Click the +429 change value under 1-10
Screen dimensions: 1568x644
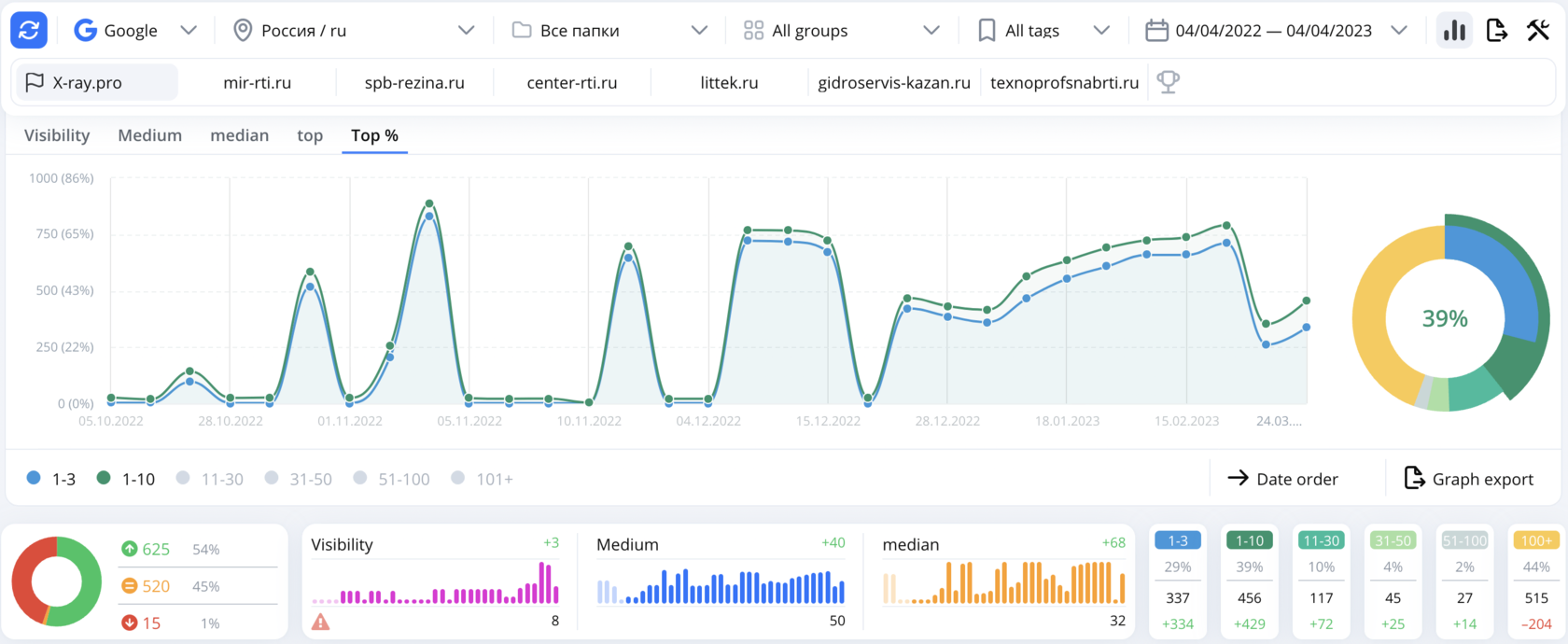(1250, 623)
